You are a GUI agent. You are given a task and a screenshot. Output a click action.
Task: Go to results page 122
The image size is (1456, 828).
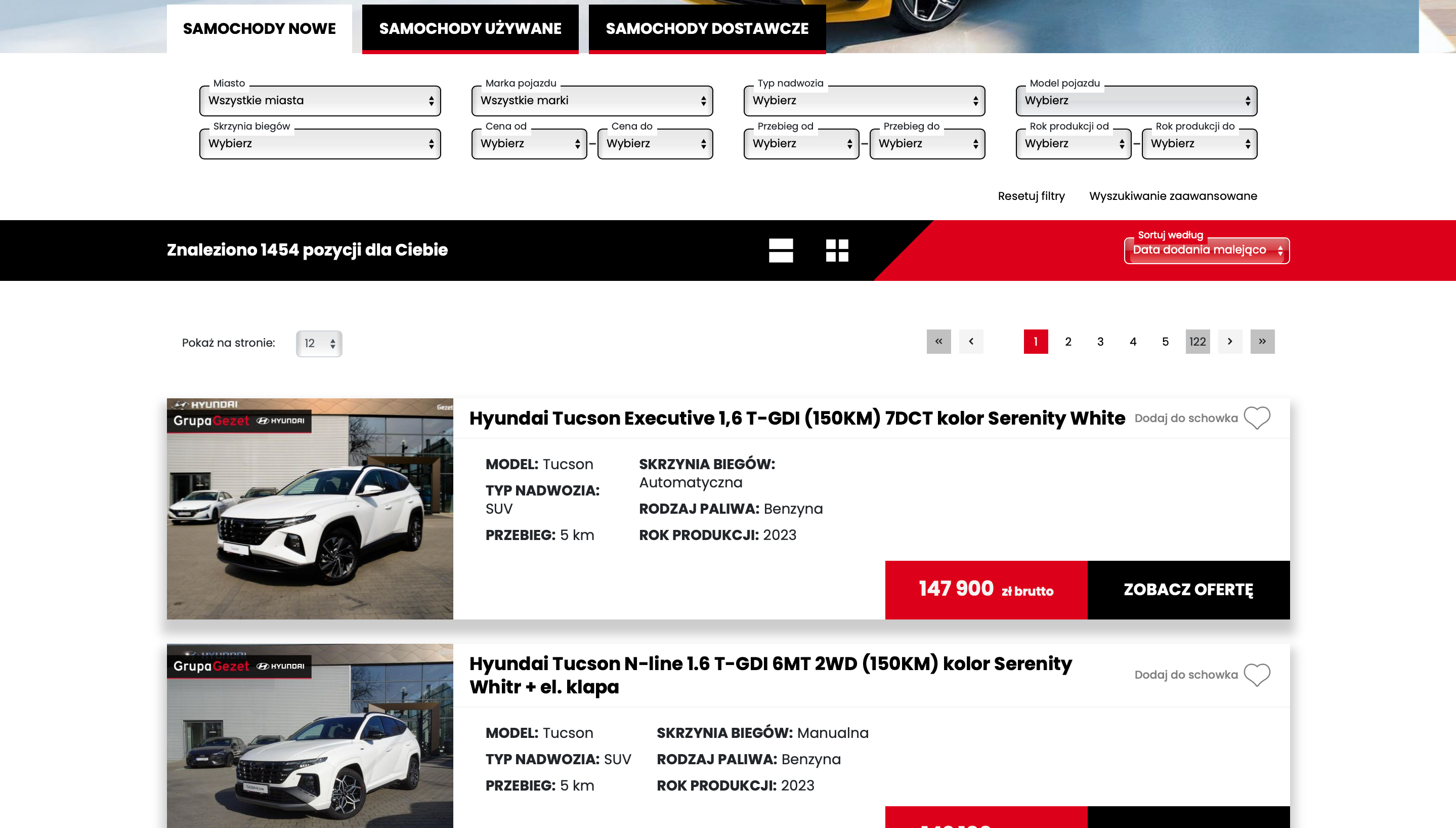pyautogui.click(x=1197, y=342)
